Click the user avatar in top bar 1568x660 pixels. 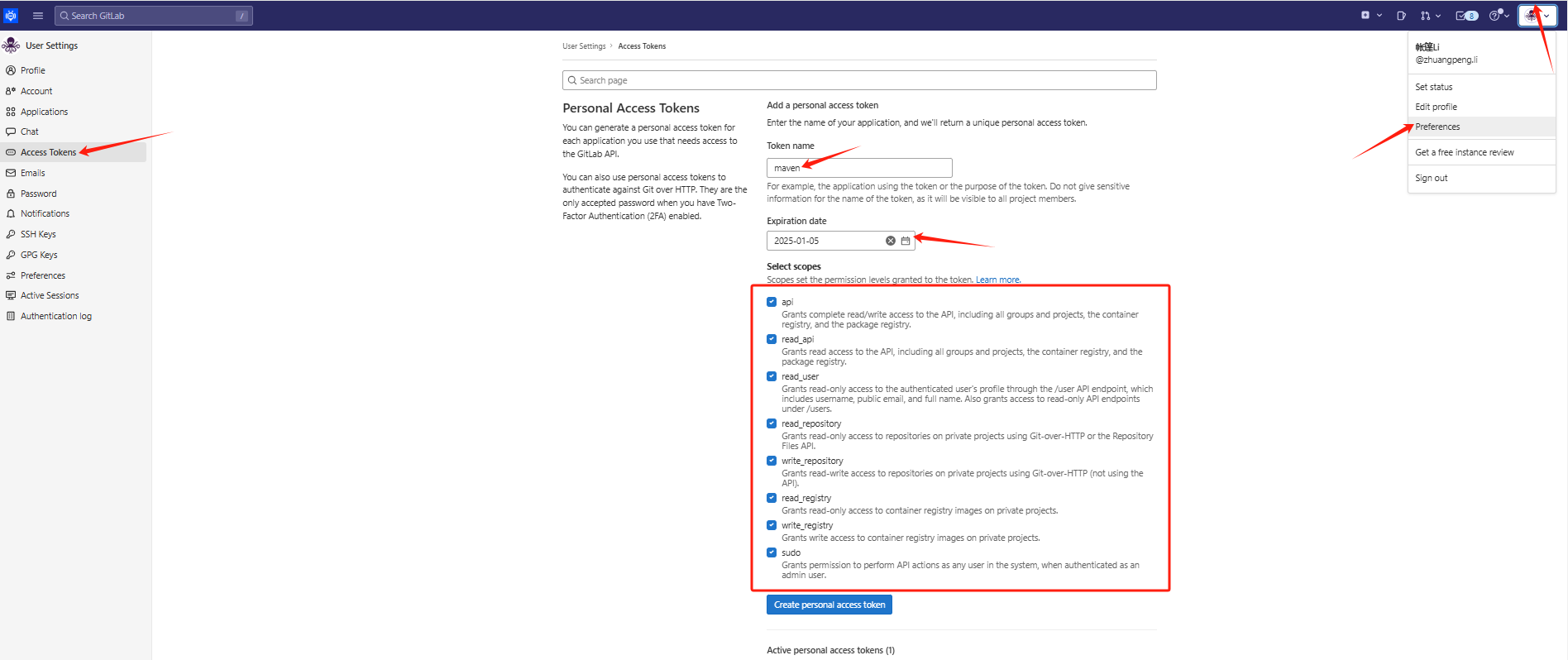point(1531,16)
